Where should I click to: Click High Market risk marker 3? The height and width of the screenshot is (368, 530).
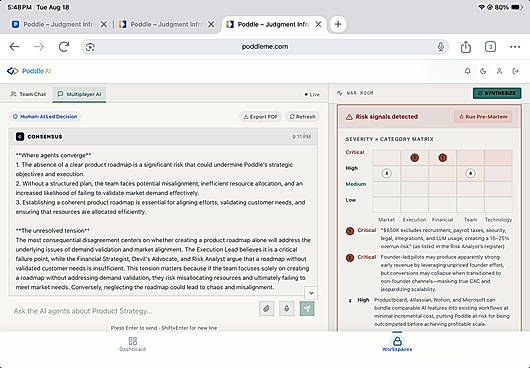coord(386,173)
